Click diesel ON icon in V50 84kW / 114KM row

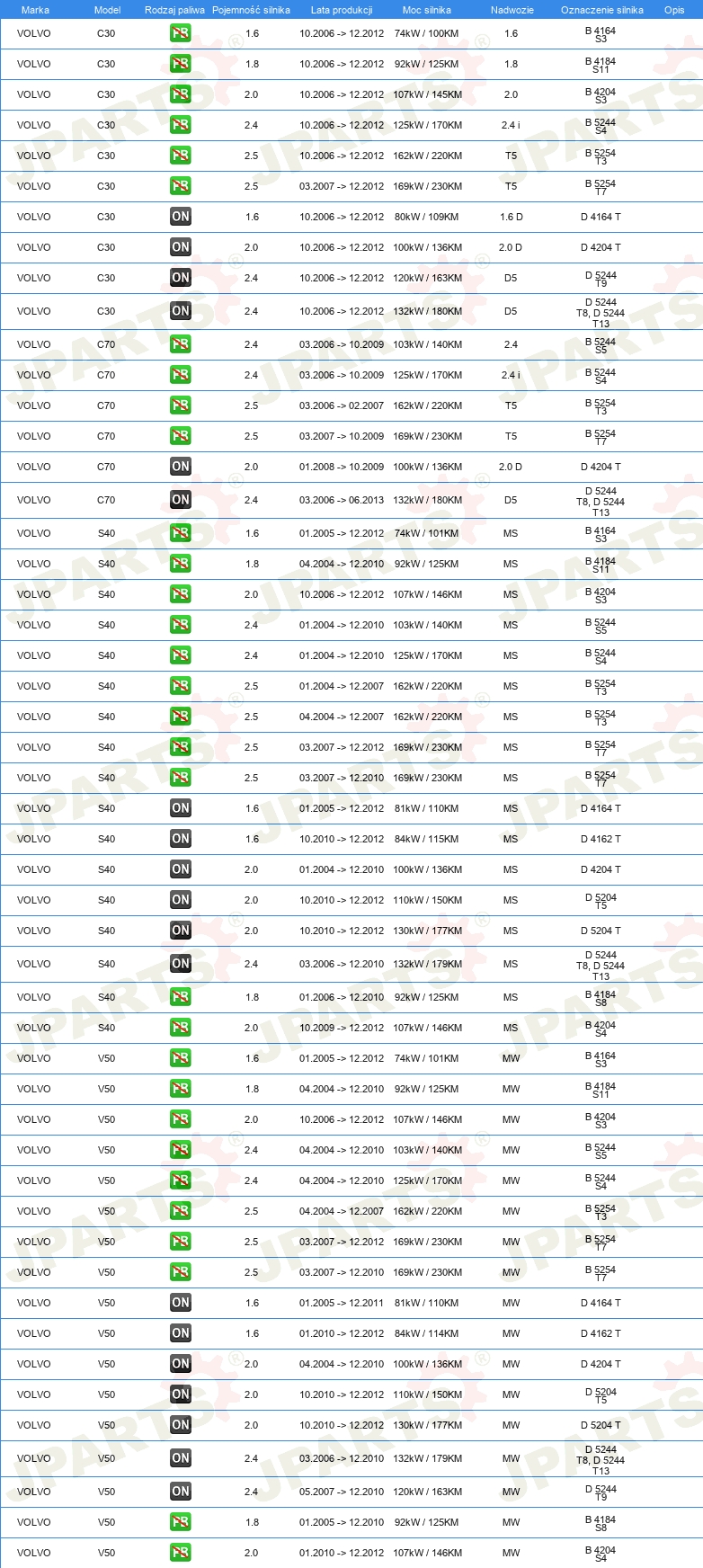pos(181,1333)
